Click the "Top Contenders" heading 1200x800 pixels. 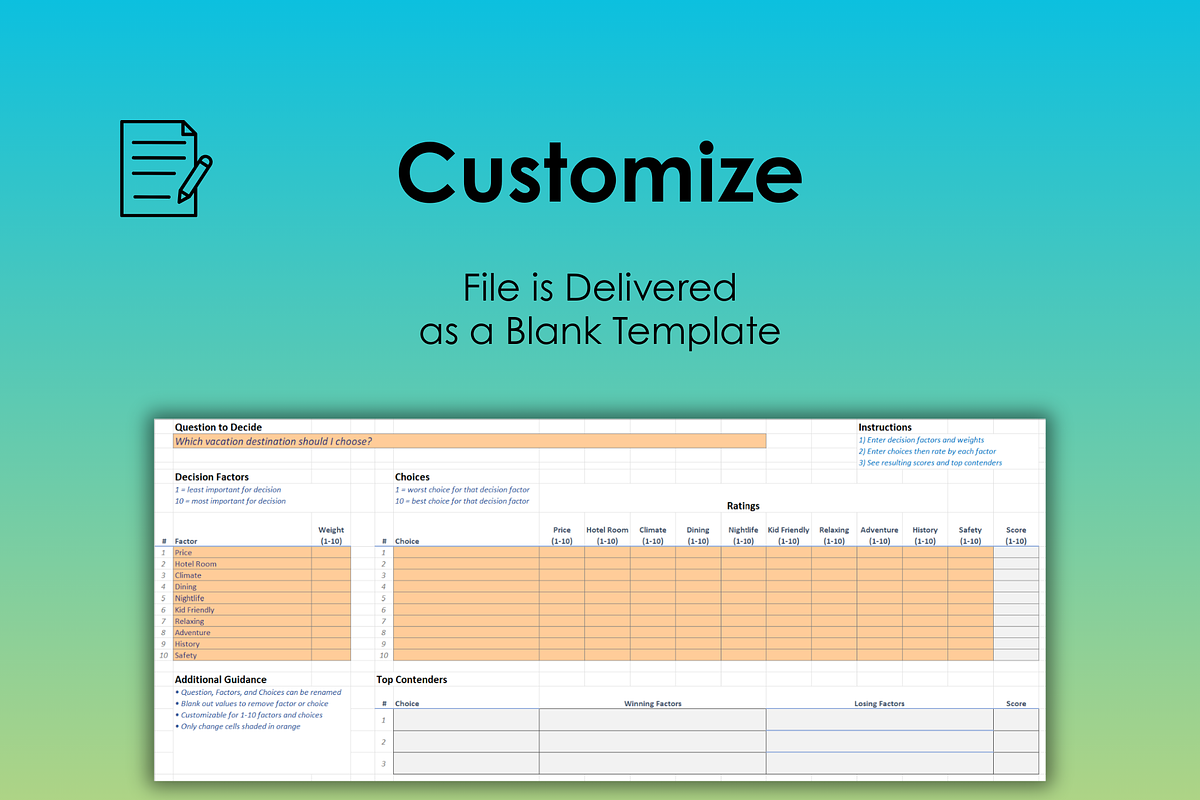click(x=412, y=679)
